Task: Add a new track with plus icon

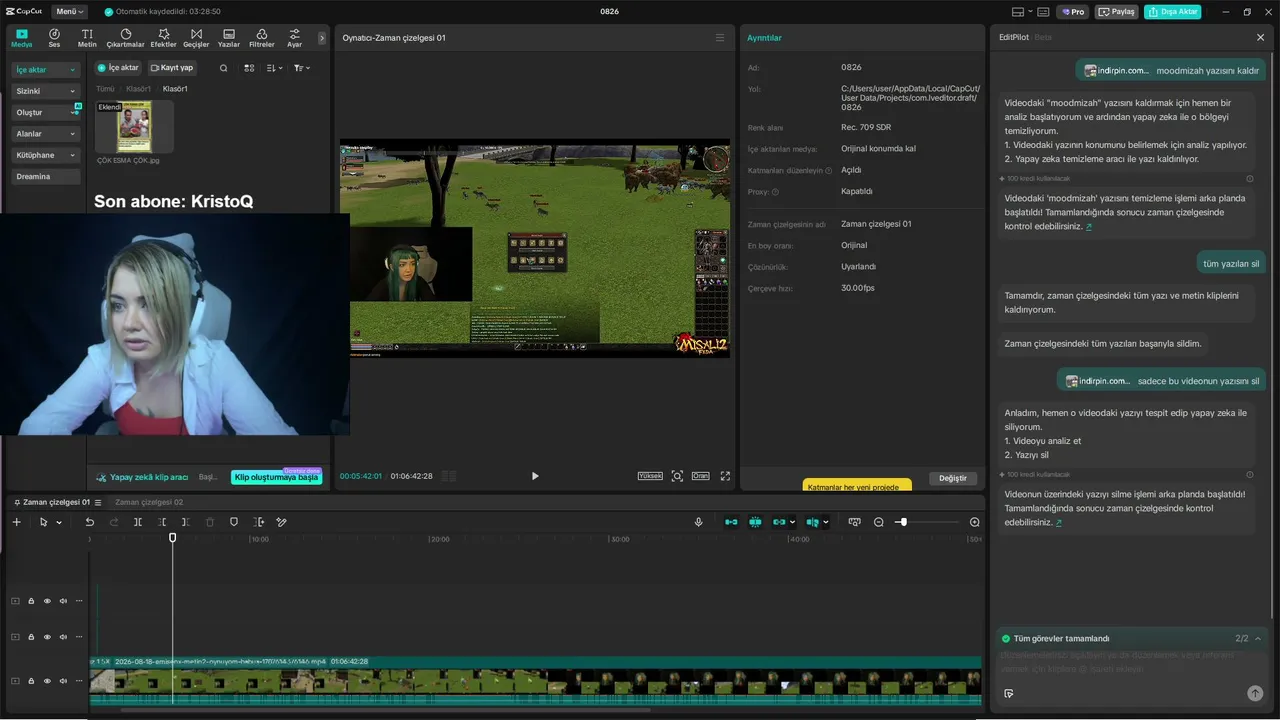Action: 16,522
